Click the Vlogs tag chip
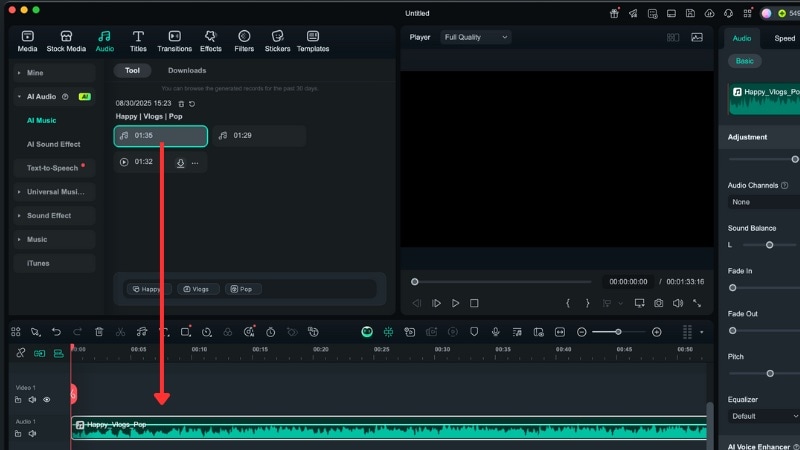This screenshot has height=450, width=800. 198,289
